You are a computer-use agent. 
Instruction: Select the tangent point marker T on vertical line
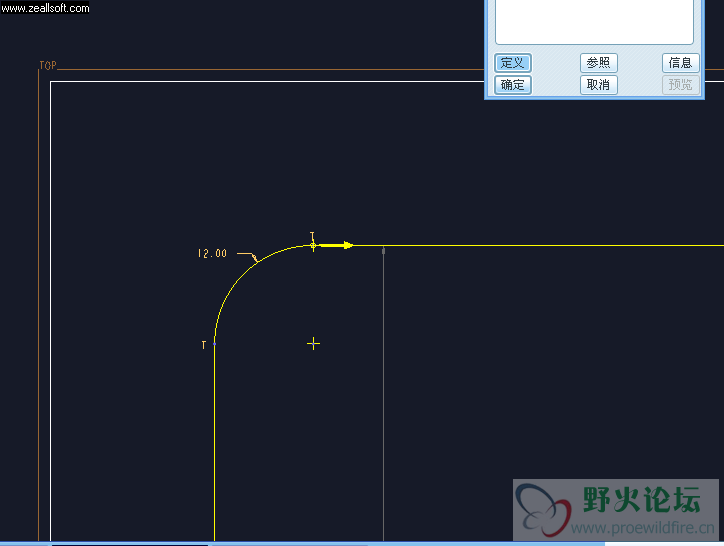pos(204,345)
